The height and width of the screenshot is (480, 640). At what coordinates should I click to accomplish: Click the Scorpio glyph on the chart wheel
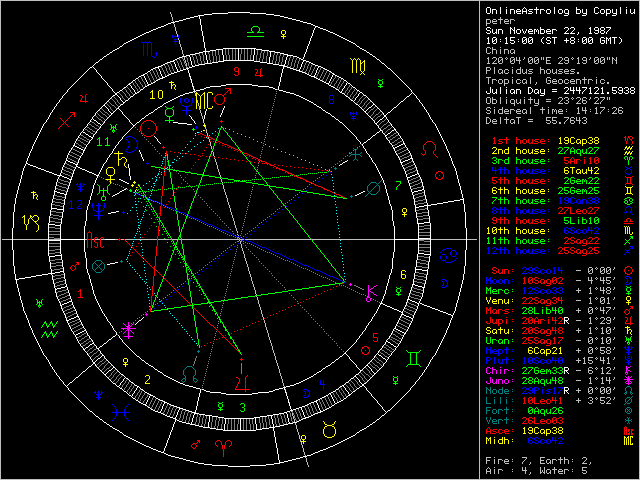147,46
